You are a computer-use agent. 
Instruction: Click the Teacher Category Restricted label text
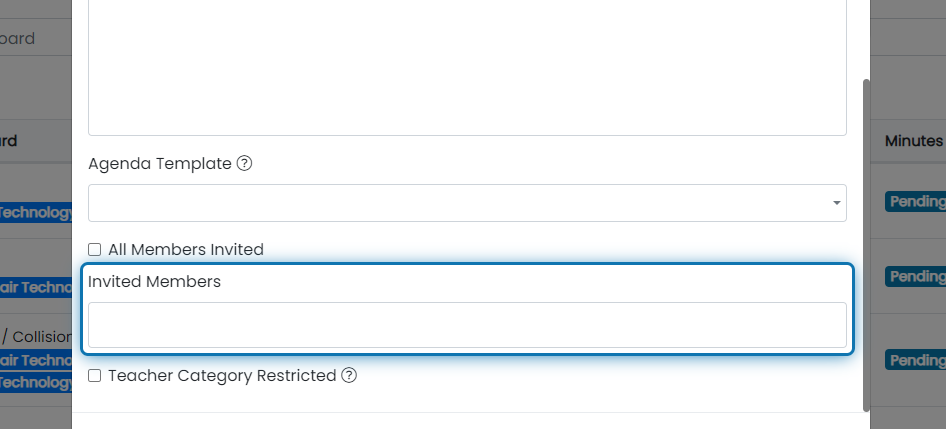tap(222, 376)
